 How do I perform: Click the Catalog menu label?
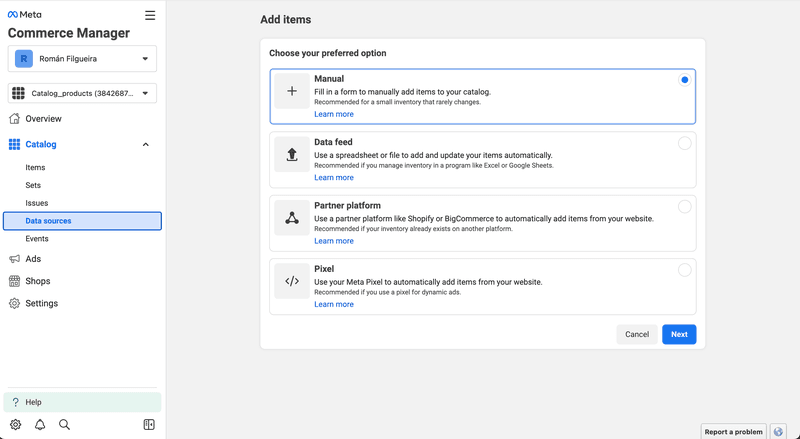tap(41, 144)
